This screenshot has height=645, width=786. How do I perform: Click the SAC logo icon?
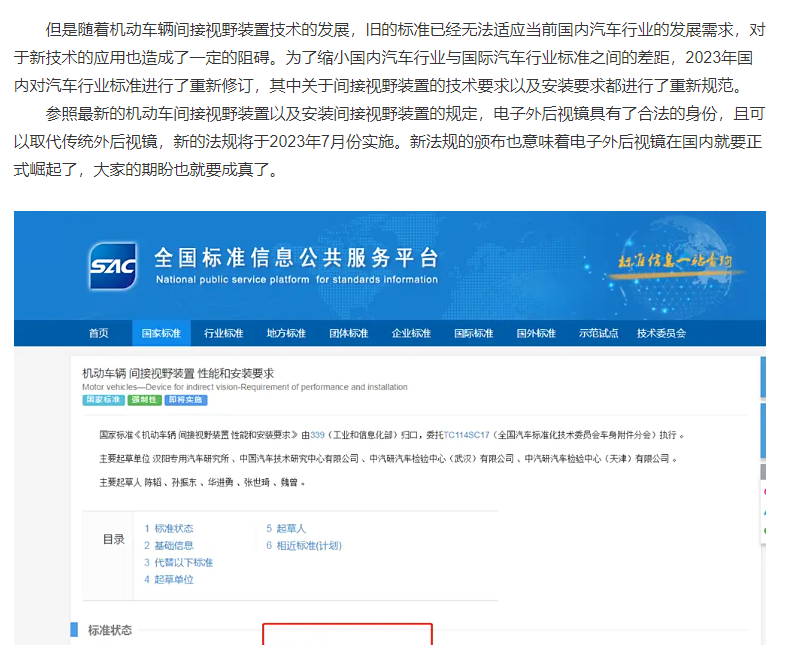(x=113, y=266)
